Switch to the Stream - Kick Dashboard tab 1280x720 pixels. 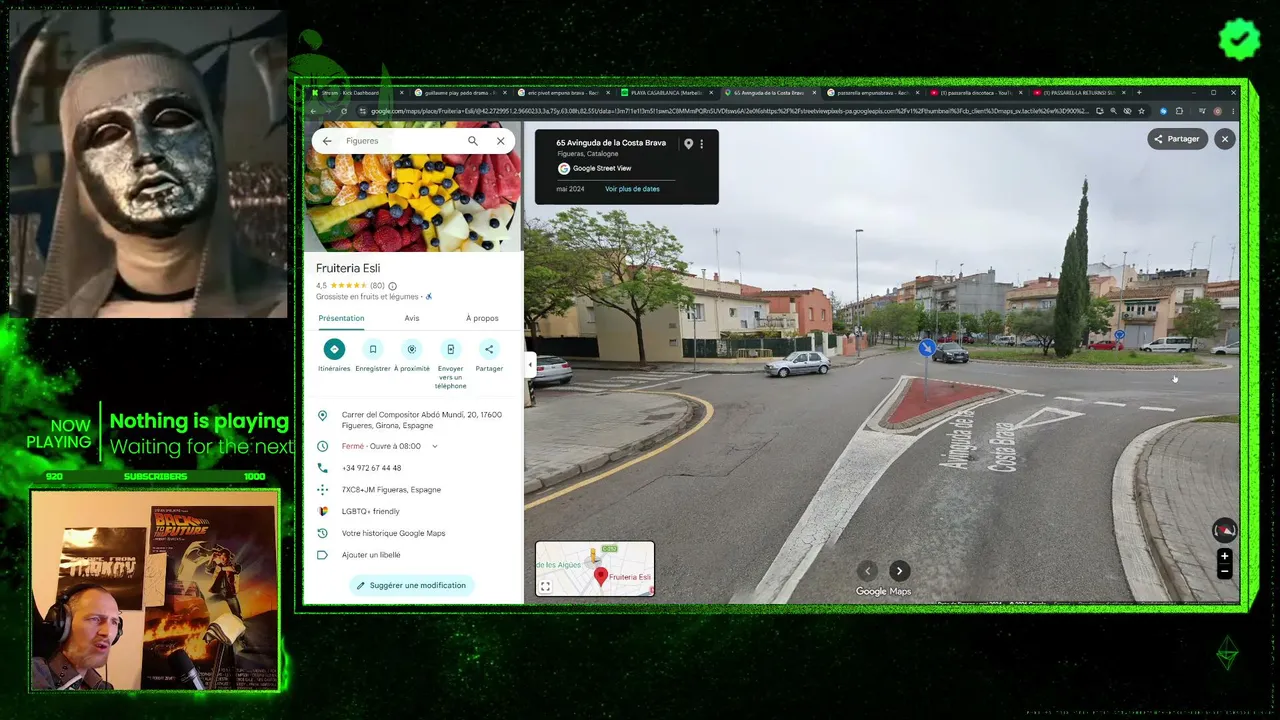pyautogui.click(x=354, y=93)
